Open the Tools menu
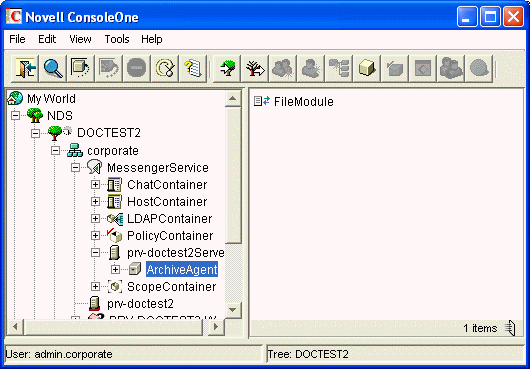The width and height of the screenshot is (530, 369). pos(117,39)
